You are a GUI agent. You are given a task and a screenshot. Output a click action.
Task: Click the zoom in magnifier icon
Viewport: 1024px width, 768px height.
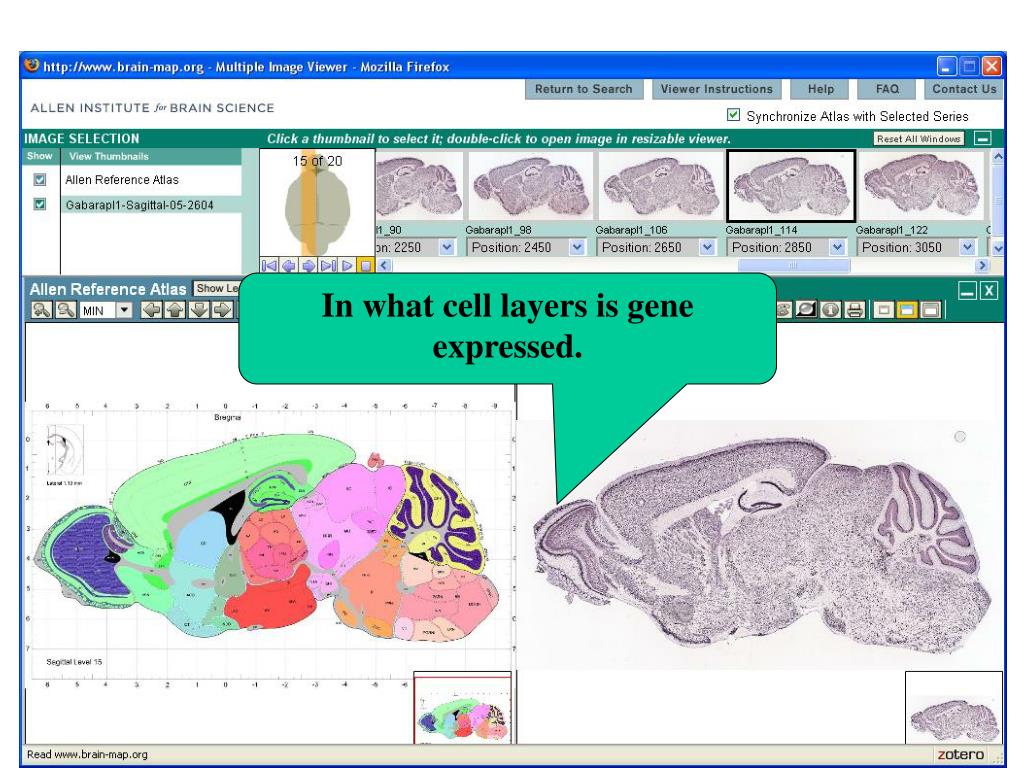(42, 310)
